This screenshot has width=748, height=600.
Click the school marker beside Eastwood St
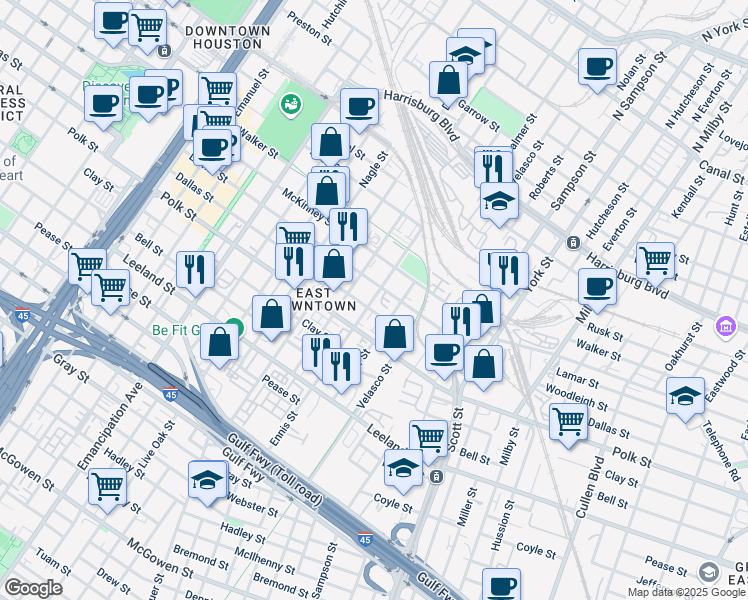(x=685, y=397)
